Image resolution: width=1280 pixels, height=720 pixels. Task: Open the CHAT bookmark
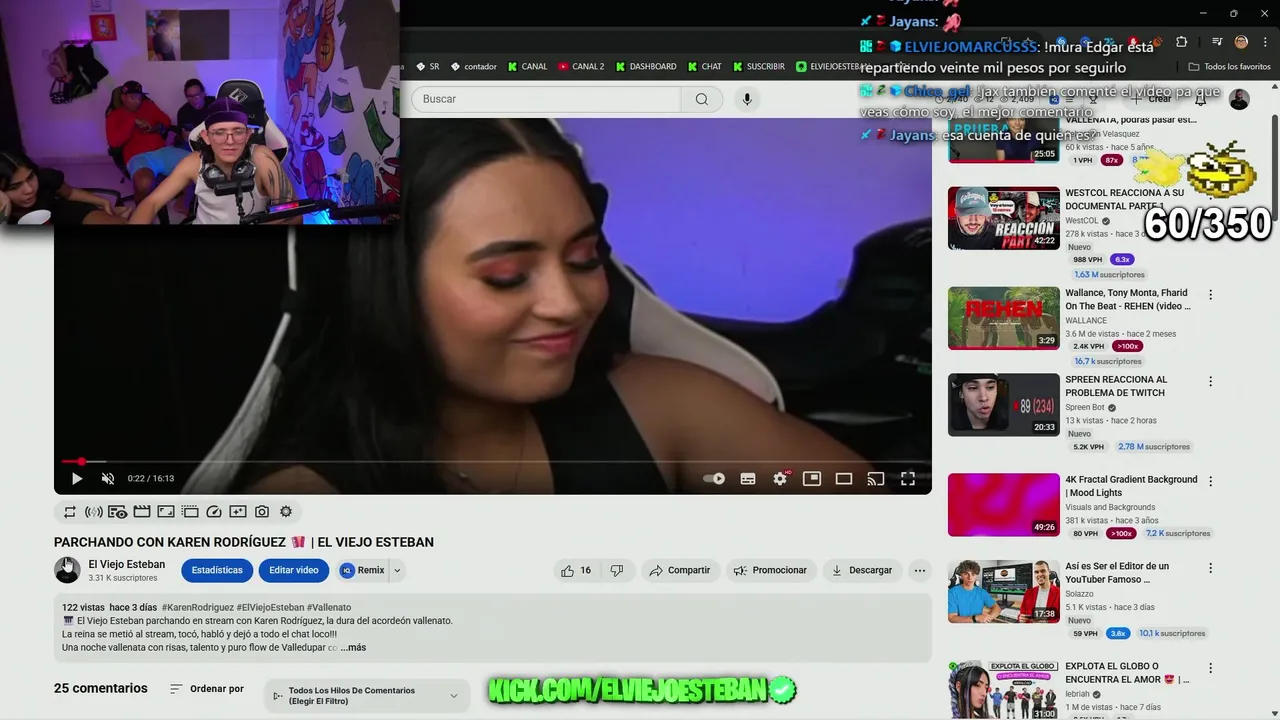(x=705, y=67)
